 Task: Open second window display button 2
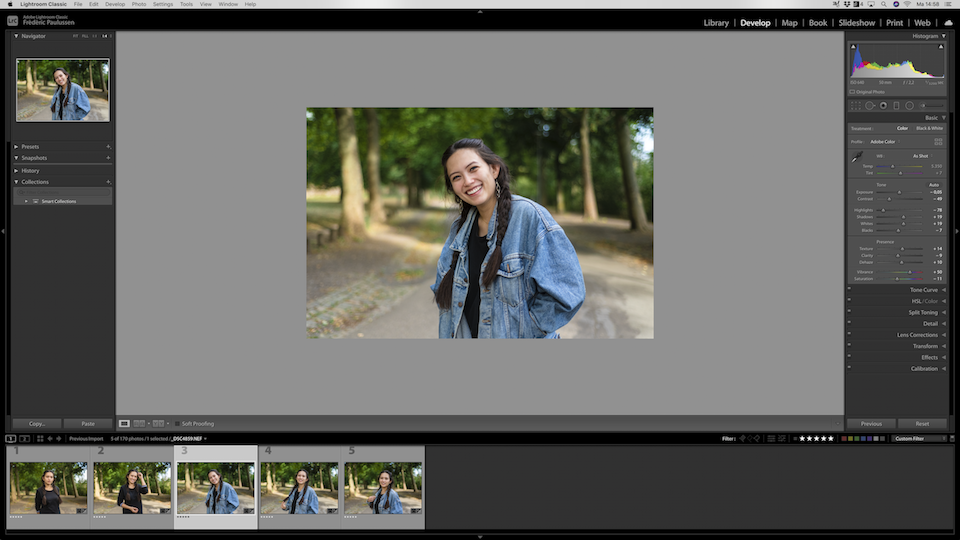pyautogui.click(x=24, y=438)
